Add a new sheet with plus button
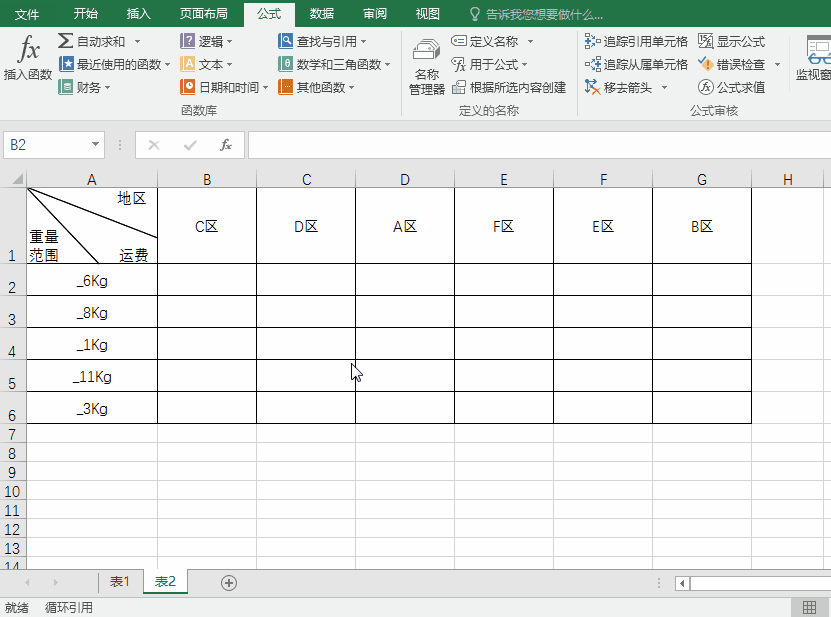Screen dimensions: 831x617 coord(228,583)
